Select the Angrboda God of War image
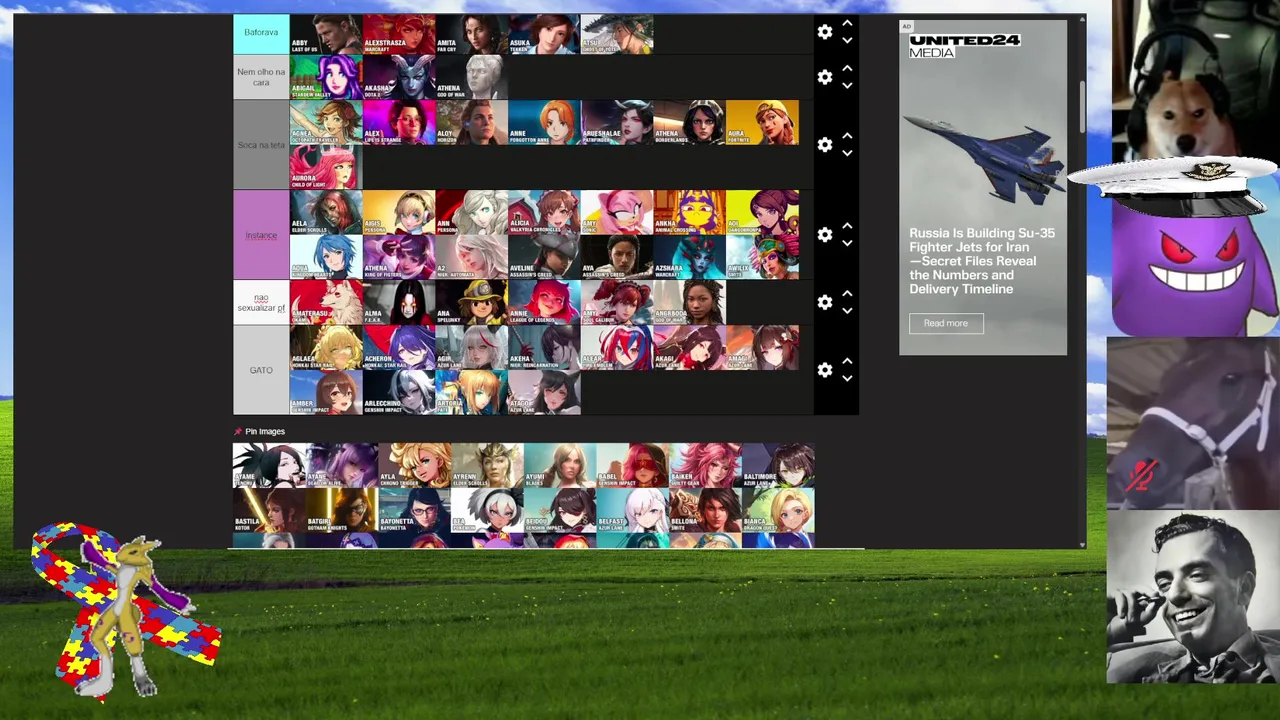Viewport: 1280px width, 720px height. tap(689, 302)
